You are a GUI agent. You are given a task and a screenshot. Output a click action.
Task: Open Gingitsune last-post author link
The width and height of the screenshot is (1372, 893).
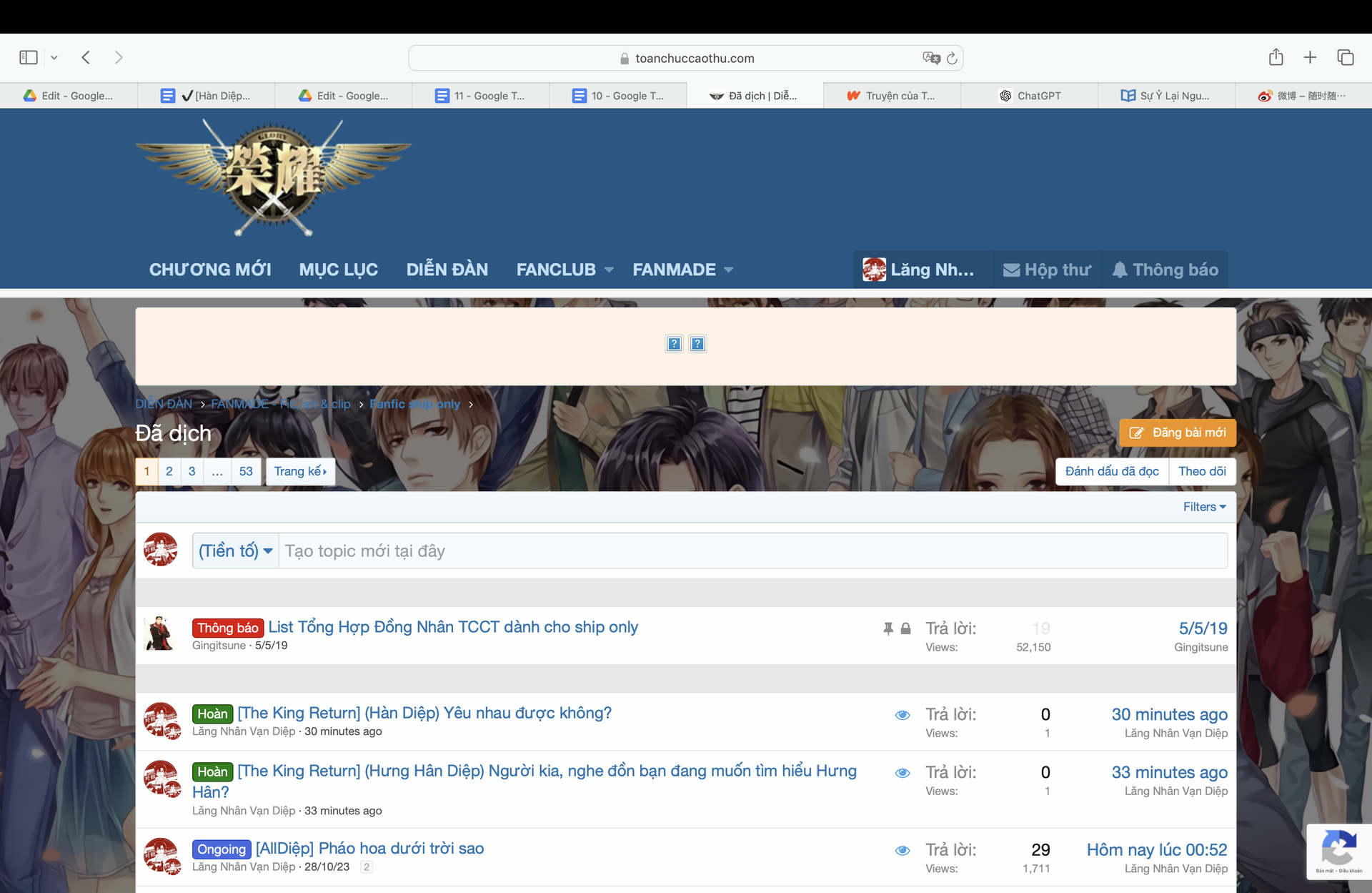[x=1200, y=647]
